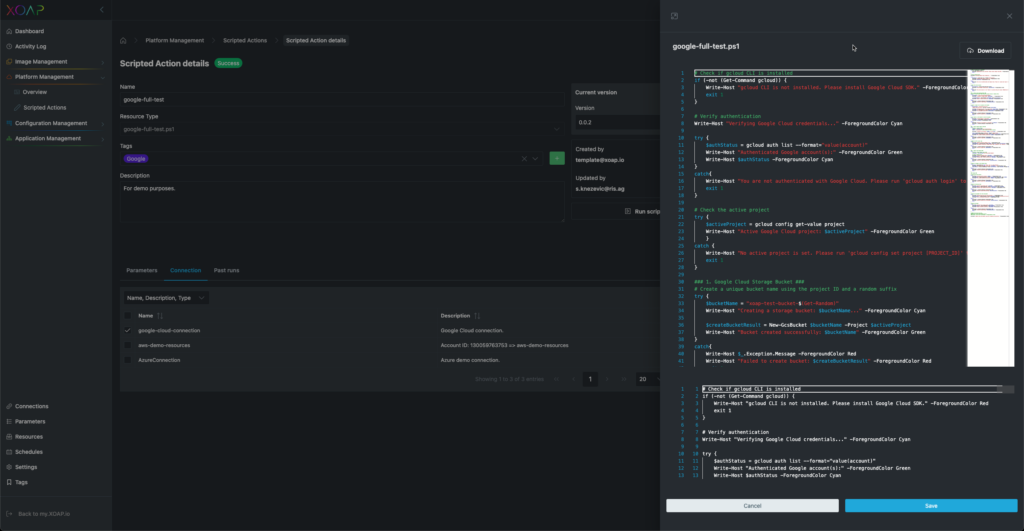Switch to Connection tab
The width and height of the screenshot is (1024, 531).
[185, 270]
